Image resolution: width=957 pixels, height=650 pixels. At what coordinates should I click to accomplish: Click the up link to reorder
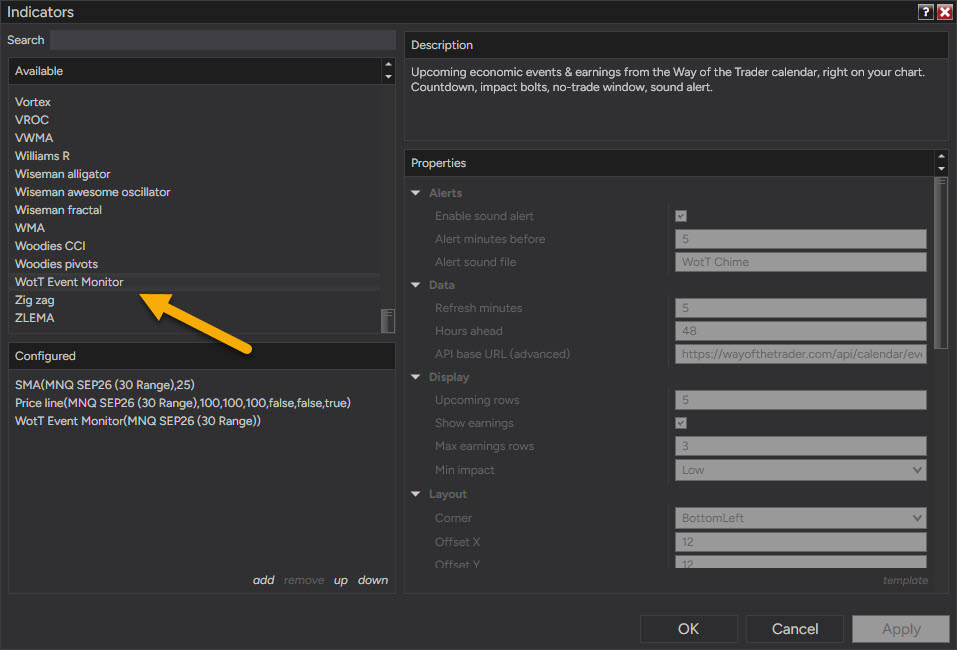[x=341, y=580]
